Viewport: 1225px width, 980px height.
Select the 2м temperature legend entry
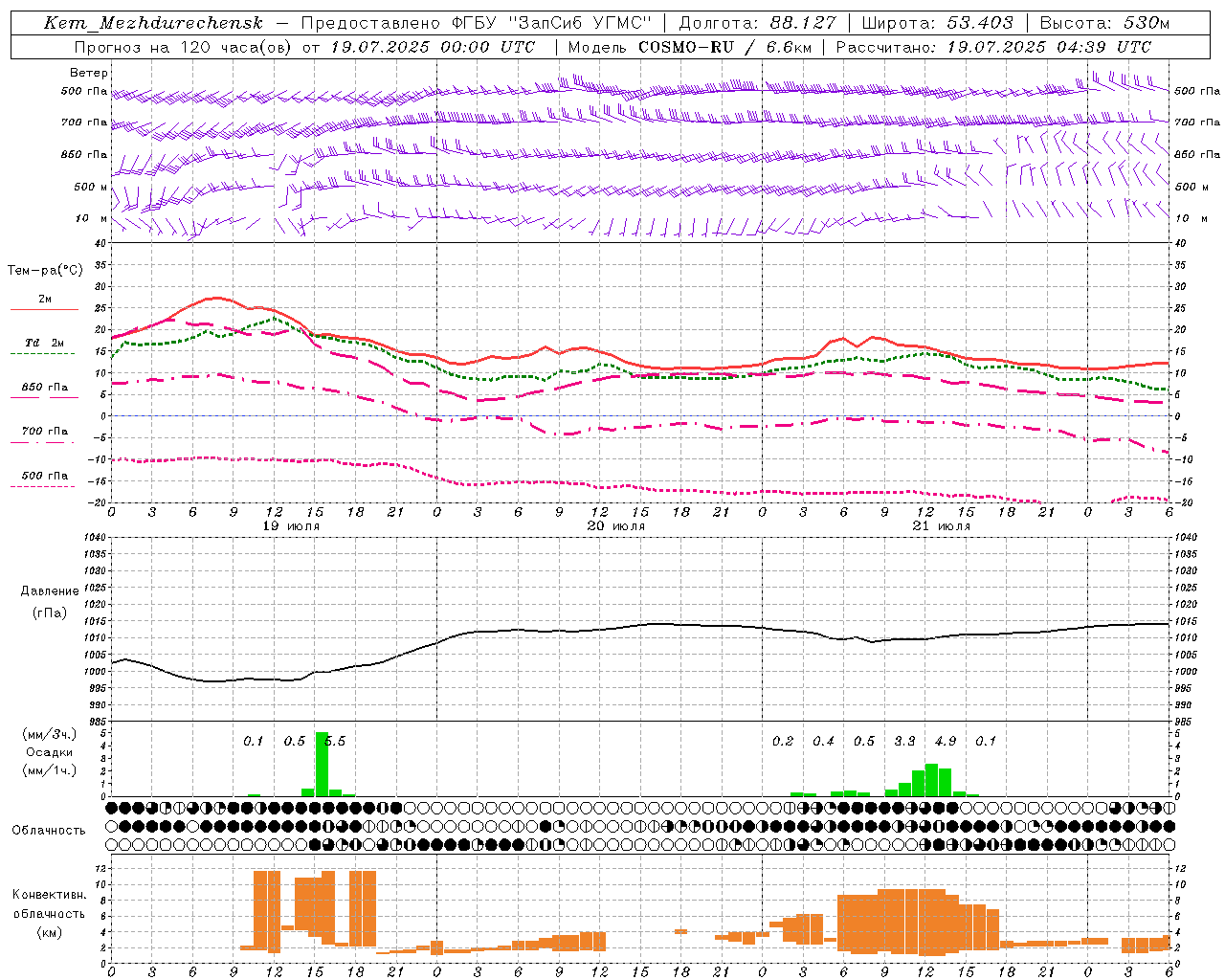(45, 300)
